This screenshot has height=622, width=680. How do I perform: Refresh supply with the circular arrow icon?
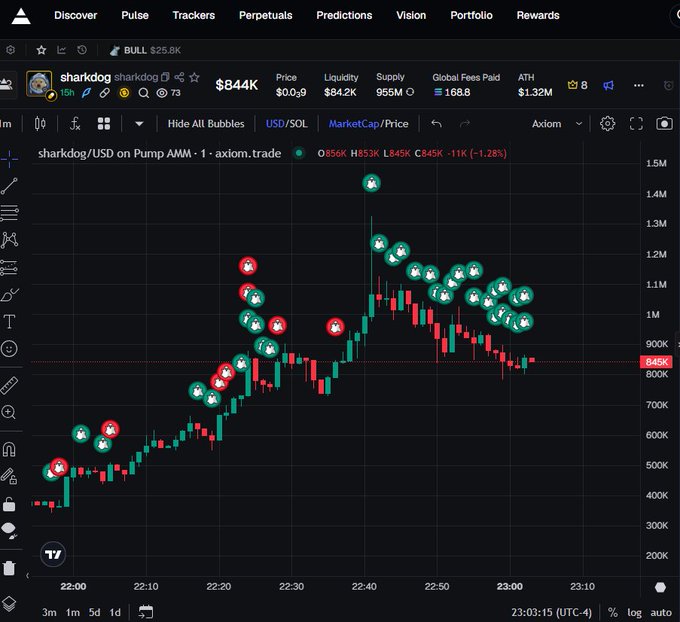(410, 92)
